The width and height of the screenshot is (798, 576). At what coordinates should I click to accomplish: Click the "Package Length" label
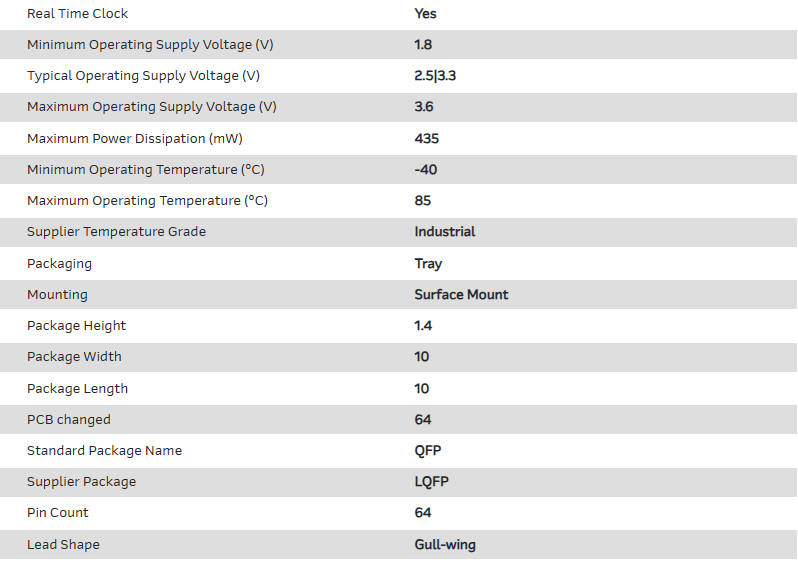(x=78, y=389)
